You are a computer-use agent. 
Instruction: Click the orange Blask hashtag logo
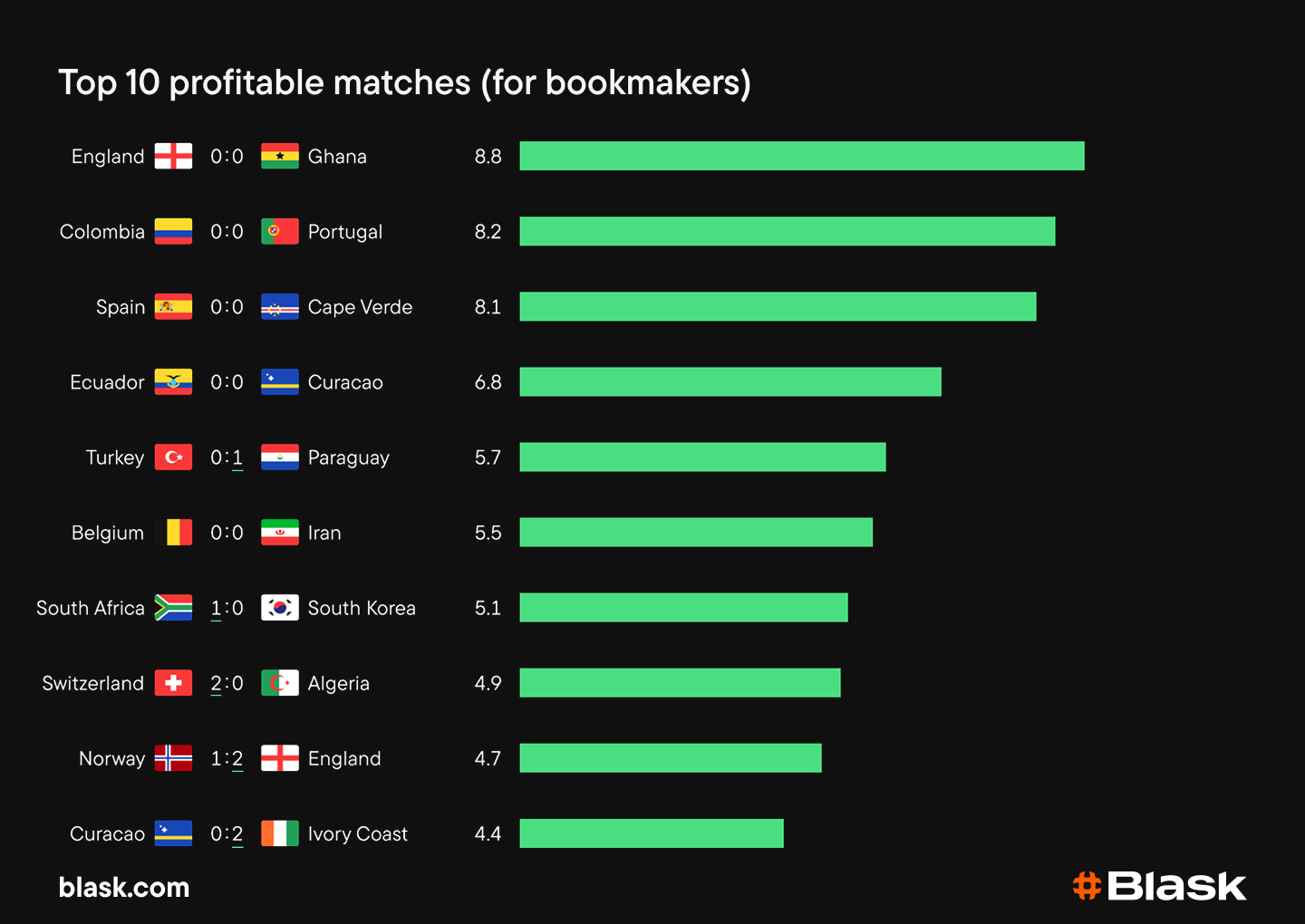click(1087, 886)
